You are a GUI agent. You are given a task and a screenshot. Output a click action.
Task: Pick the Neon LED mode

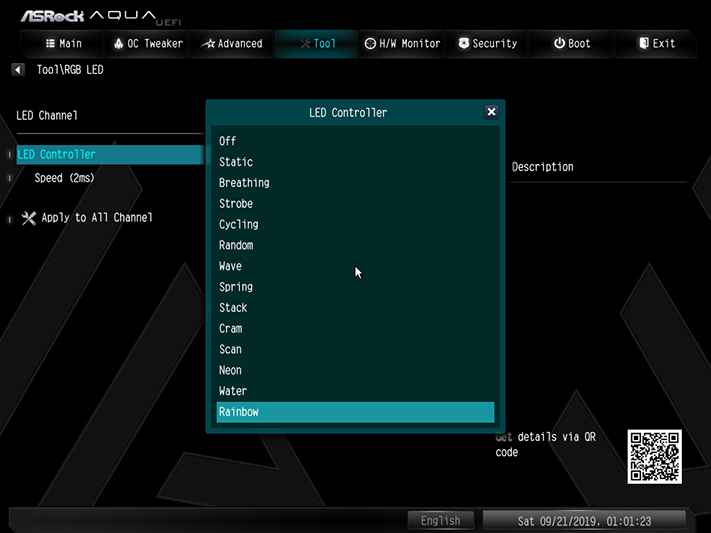(x=355, y=371)
